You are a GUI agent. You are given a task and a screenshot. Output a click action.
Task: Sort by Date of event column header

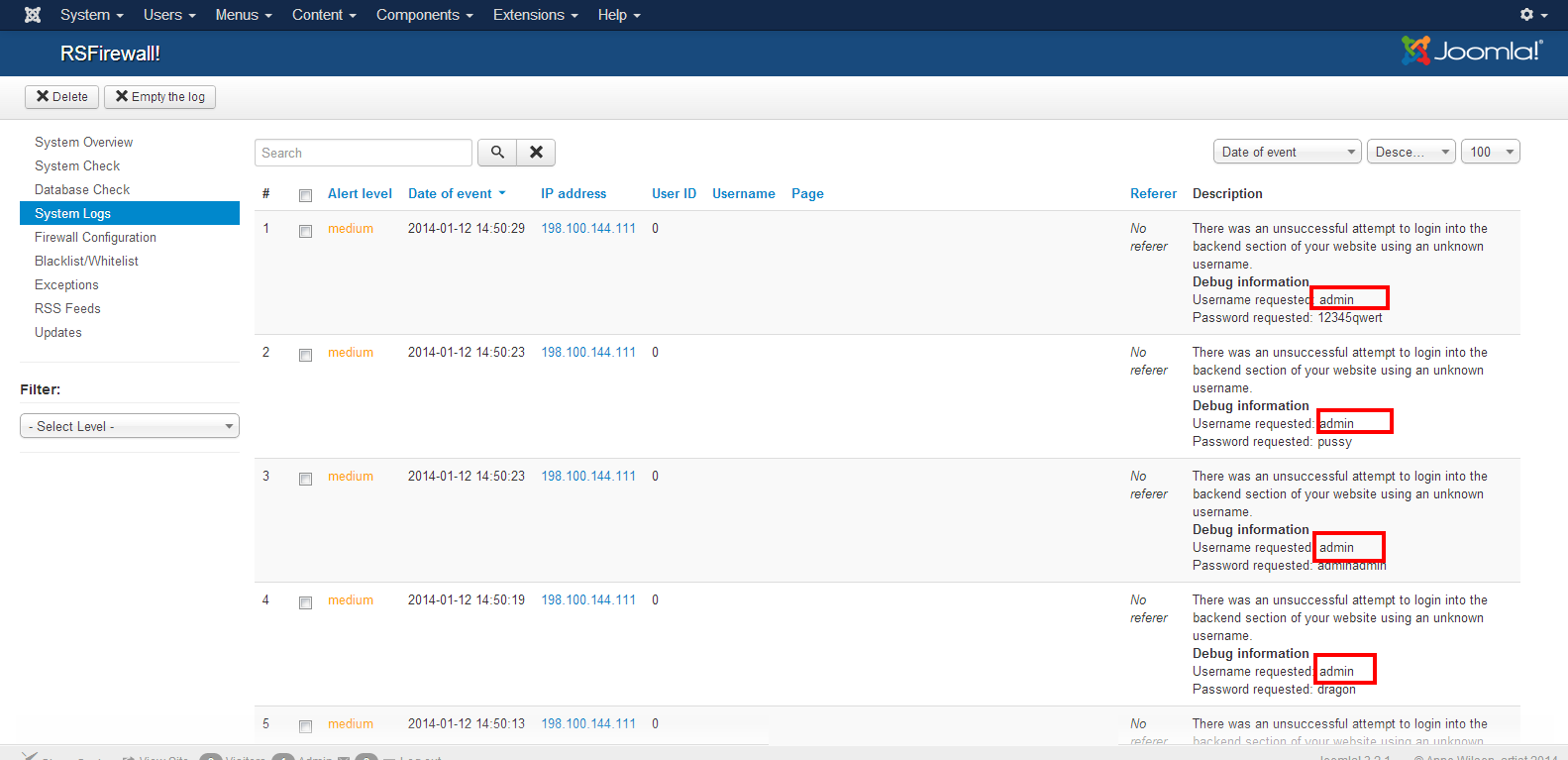457,193
